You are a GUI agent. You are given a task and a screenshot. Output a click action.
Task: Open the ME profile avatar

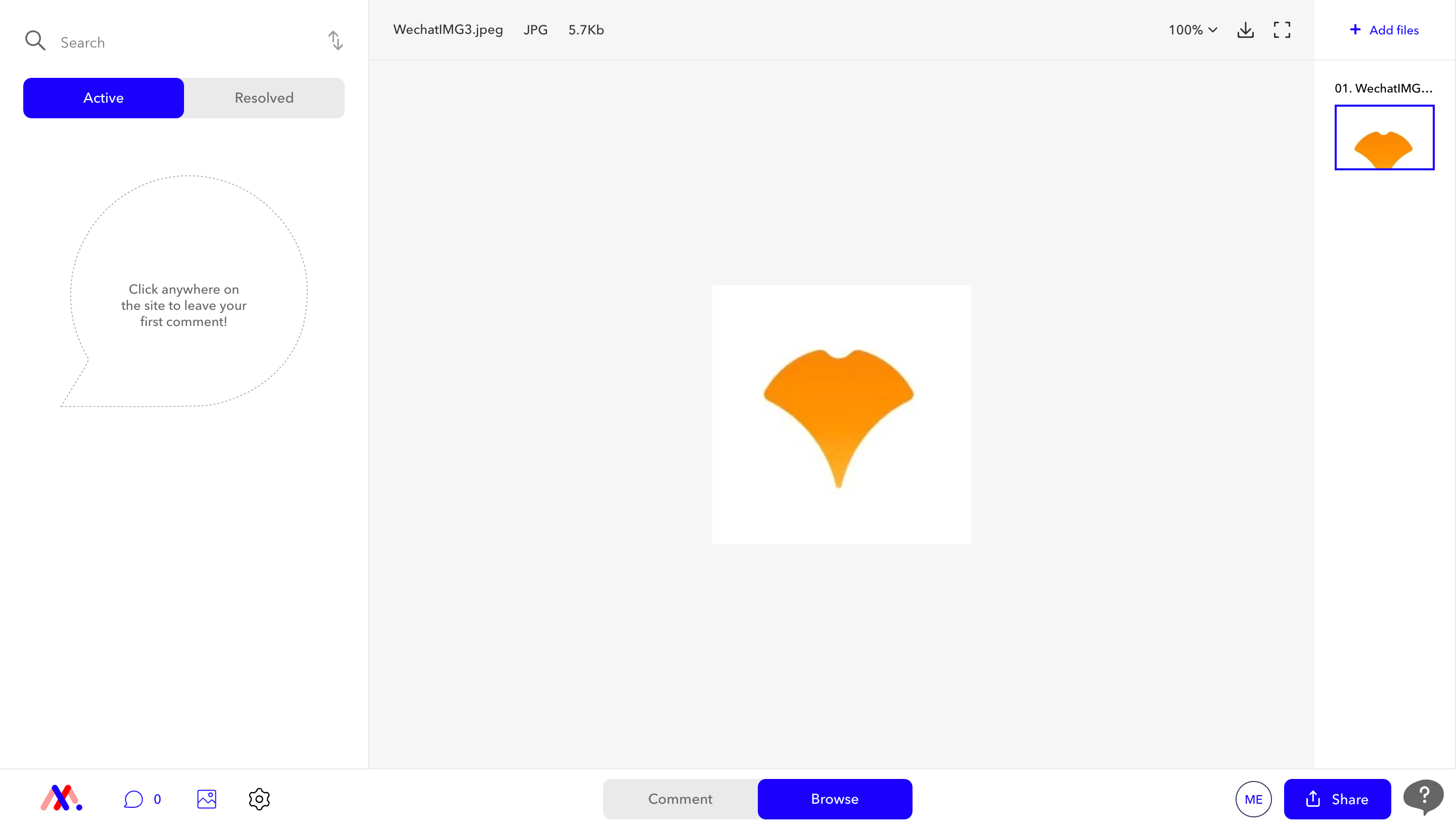point(1253,799)
